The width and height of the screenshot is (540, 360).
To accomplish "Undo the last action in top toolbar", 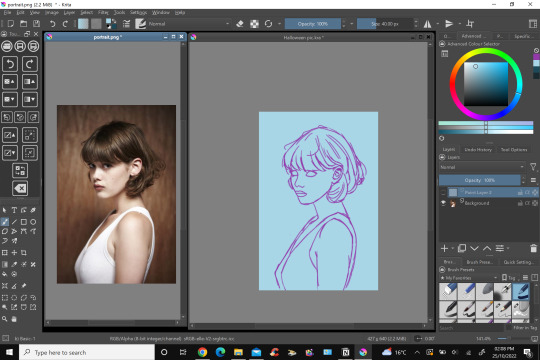I will coord(52,23).
